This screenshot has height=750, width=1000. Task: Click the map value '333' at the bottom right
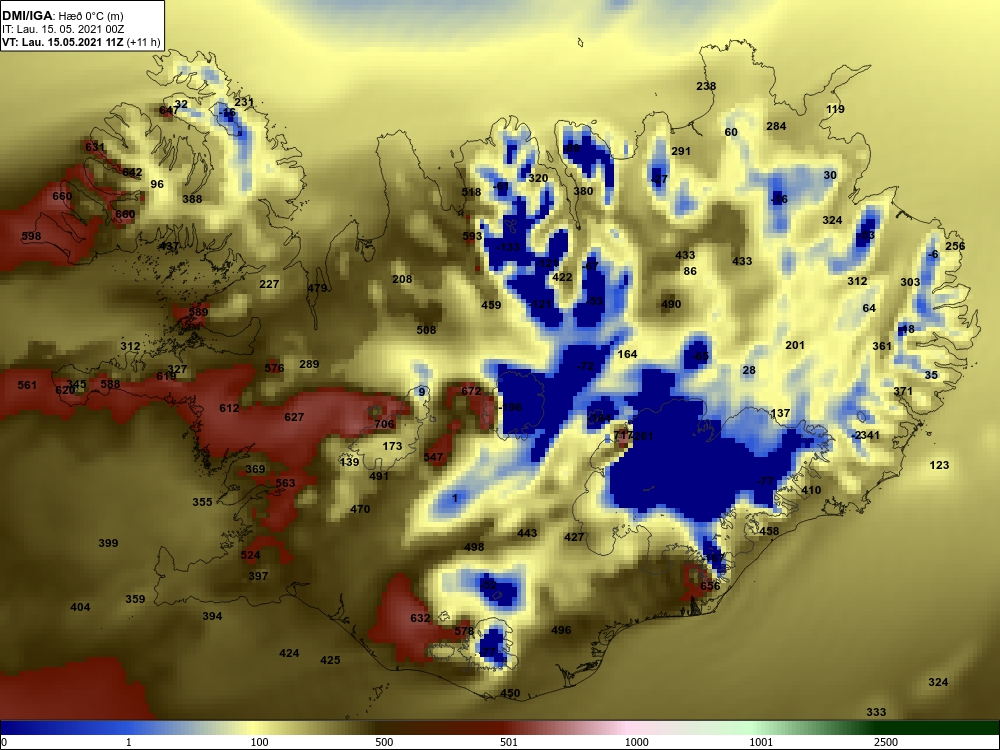tap(876, 712)
